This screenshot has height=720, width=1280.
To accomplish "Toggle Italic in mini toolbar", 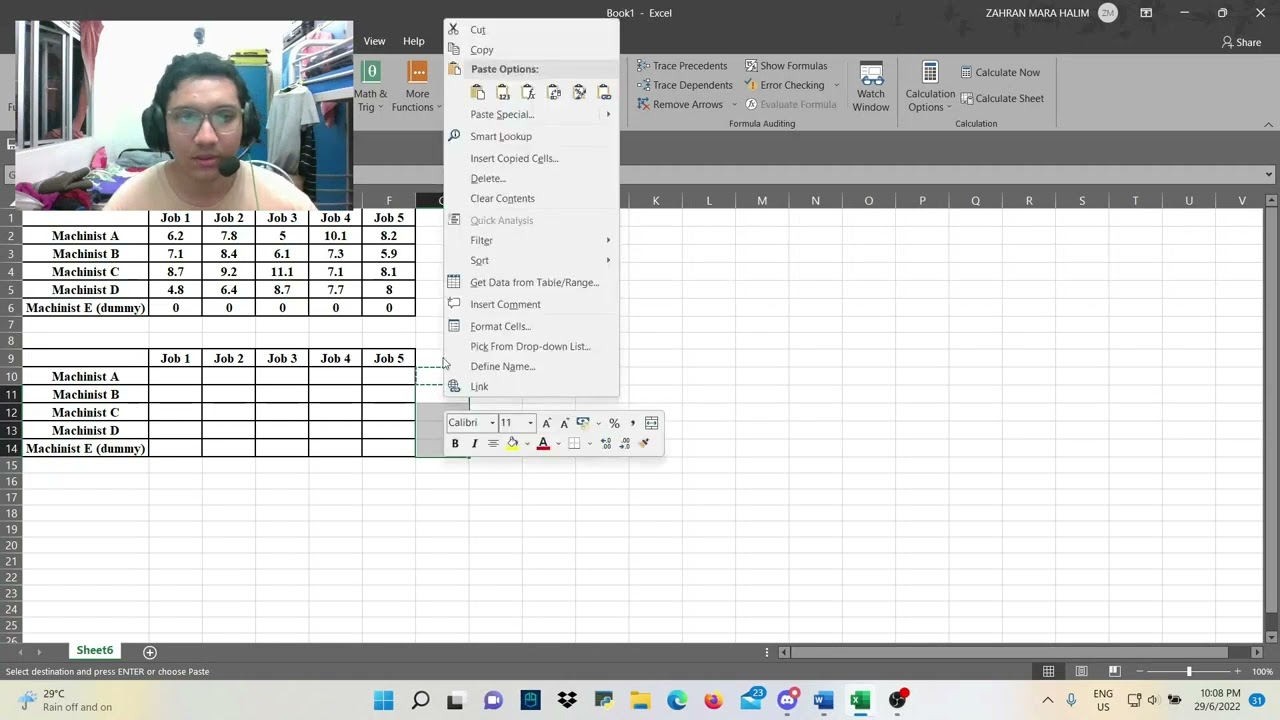I will [474, 444].
